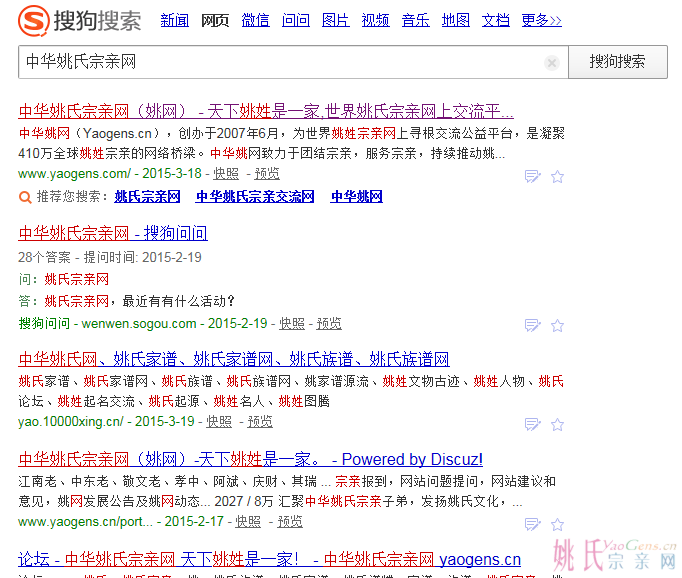The height and width of the screenshot is (578, 682).
Task: Open the 视频 search tab
Action: (375, 20)
